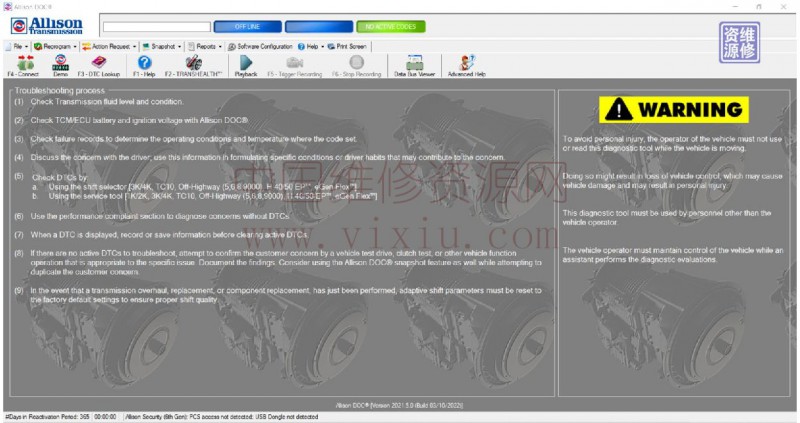Expand the Snapshot dropdown arrow
Screen dimensions: 800x423
(x=180, y=47)
